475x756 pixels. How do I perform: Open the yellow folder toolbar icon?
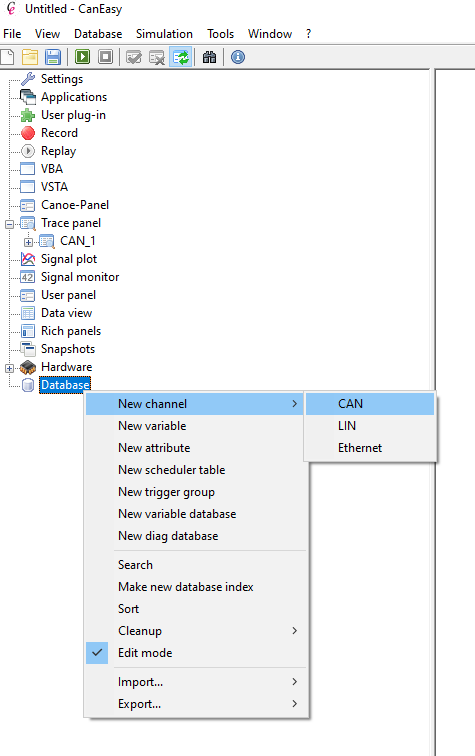click(x=30, y=57)
